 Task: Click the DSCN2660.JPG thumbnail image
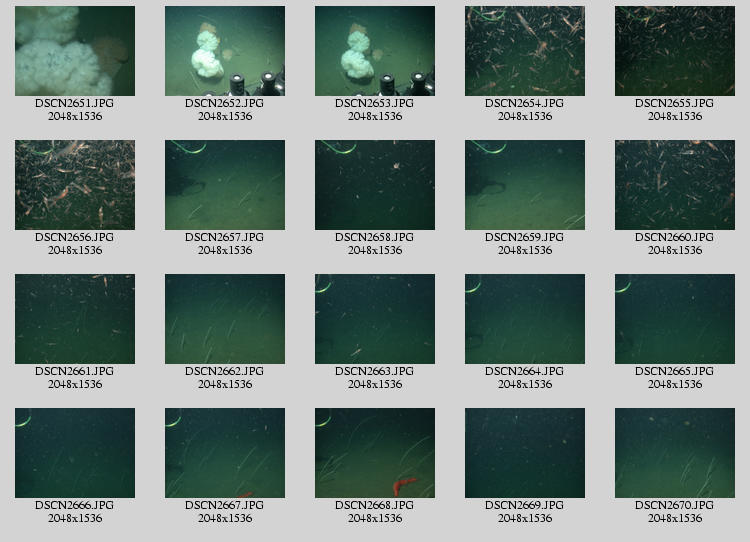point(674,185)
